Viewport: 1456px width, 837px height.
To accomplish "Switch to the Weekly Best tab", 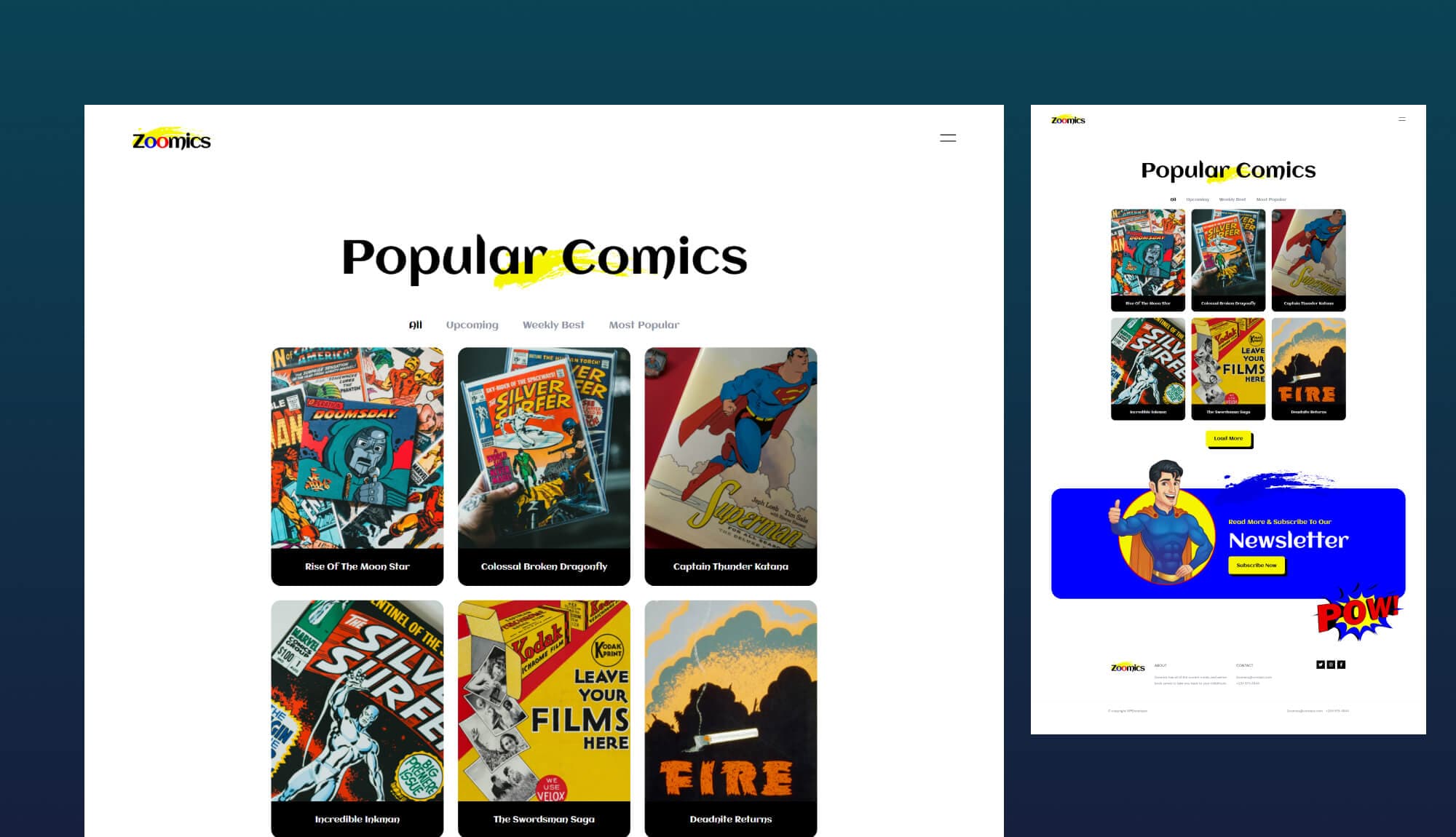I will click(553, 325).
